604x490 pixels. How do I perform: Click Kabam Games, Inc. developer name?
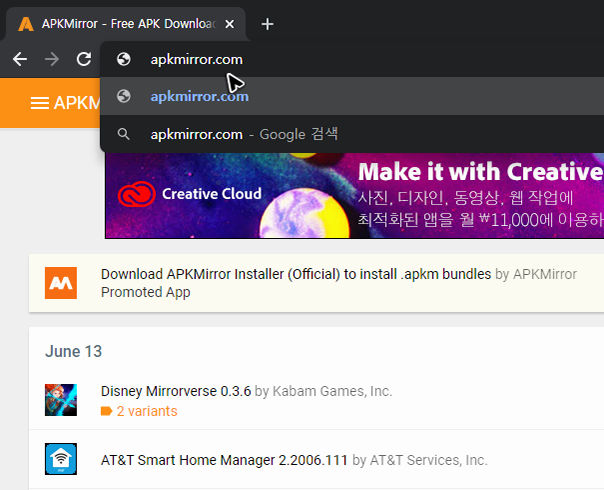click(x=332, y=391)
